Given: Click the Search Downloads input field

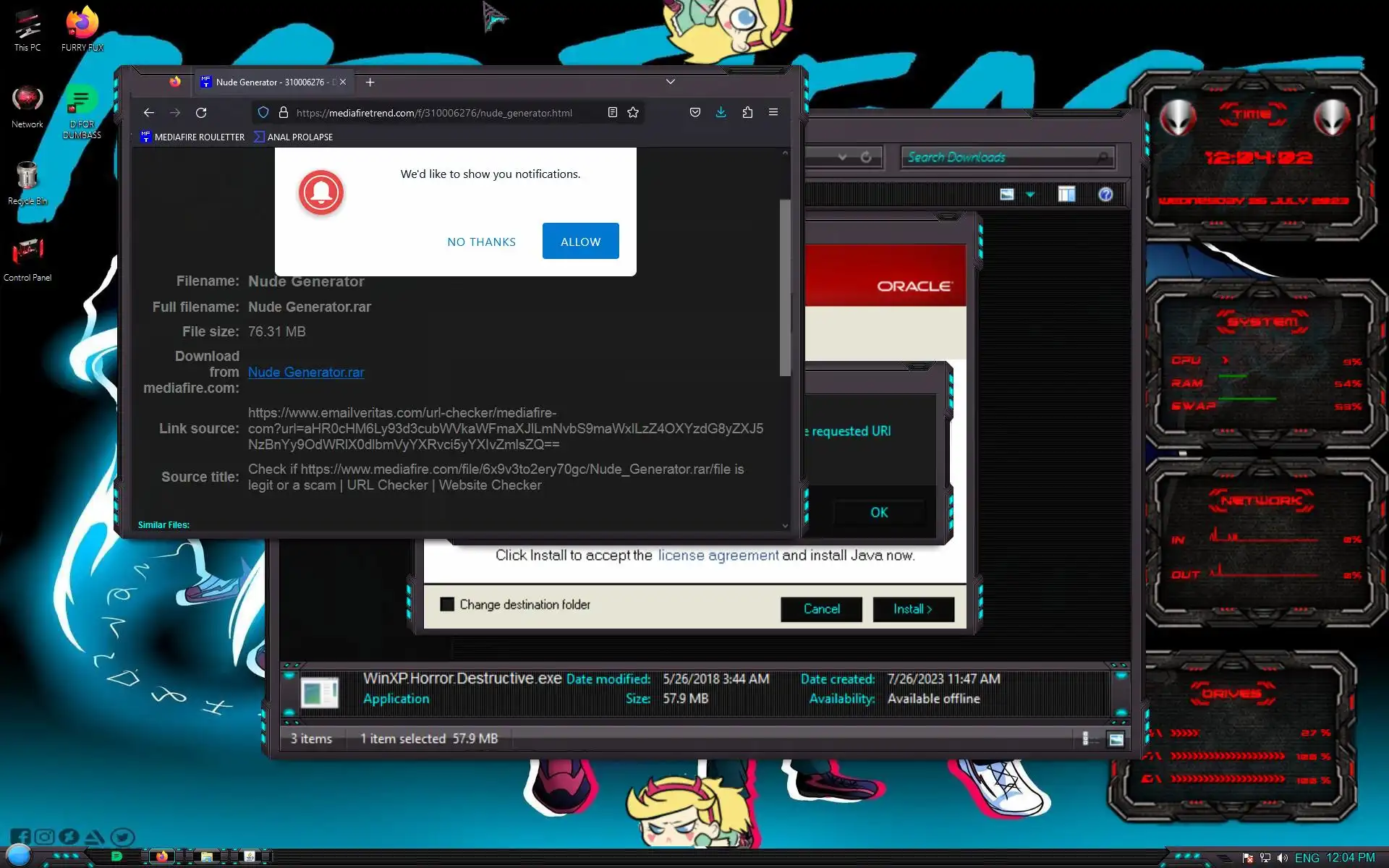Looking at the screenshot, I should coord(998,157).
